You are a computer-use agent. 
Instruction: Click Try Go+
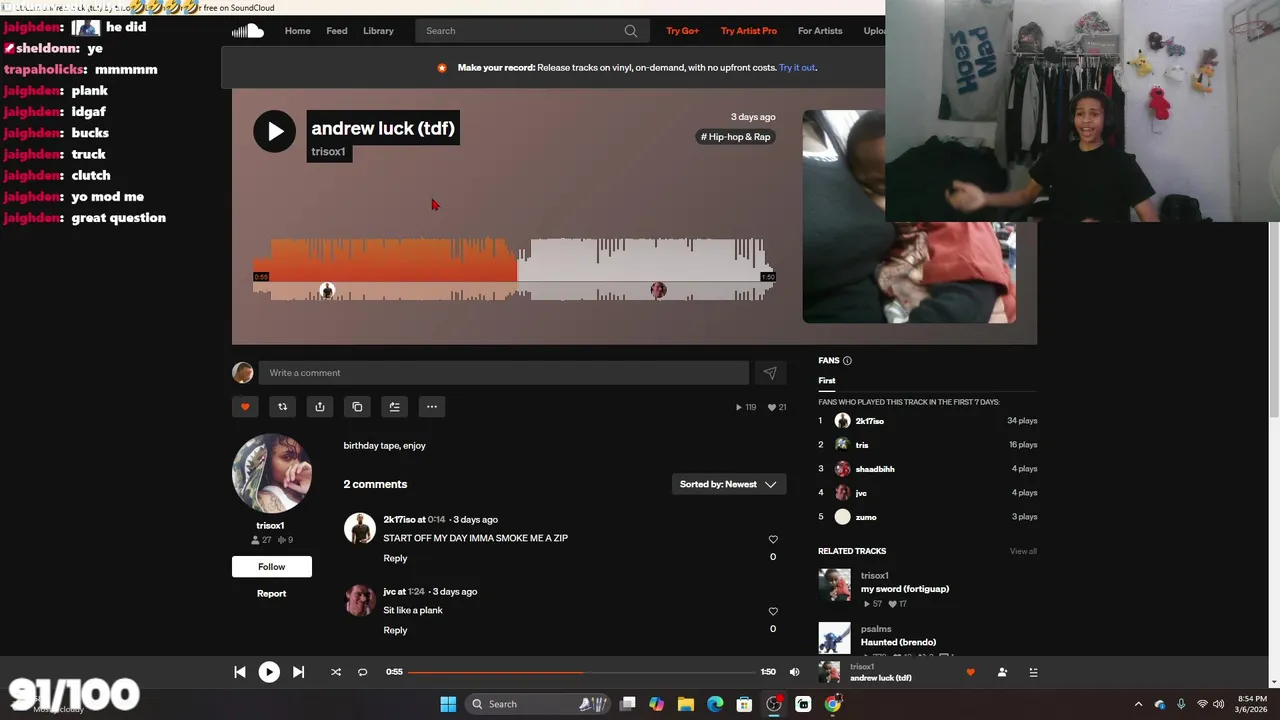pos(683,31)
